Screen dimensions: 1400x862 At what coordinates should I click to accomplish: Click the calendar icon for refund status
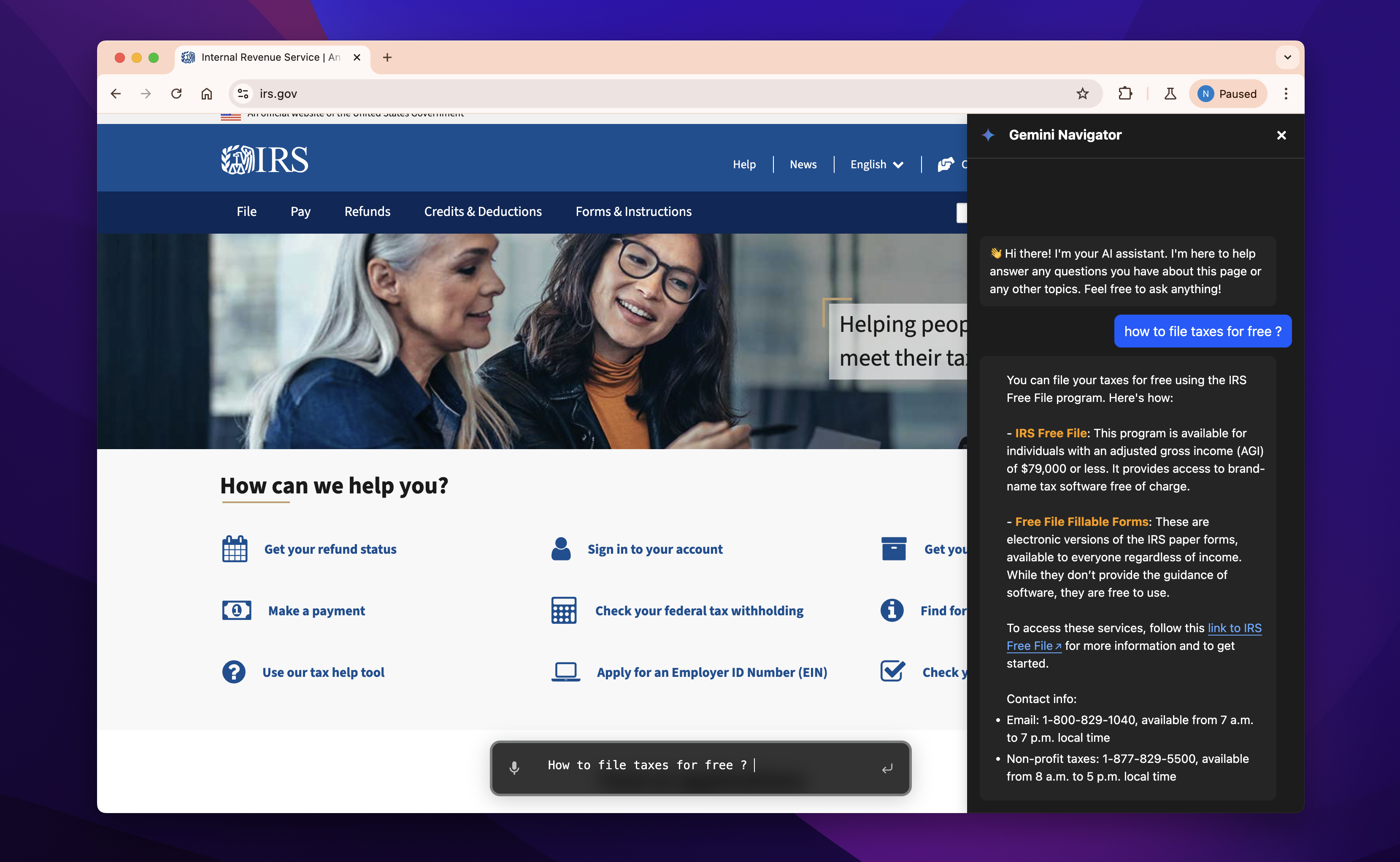click(234, 549)
